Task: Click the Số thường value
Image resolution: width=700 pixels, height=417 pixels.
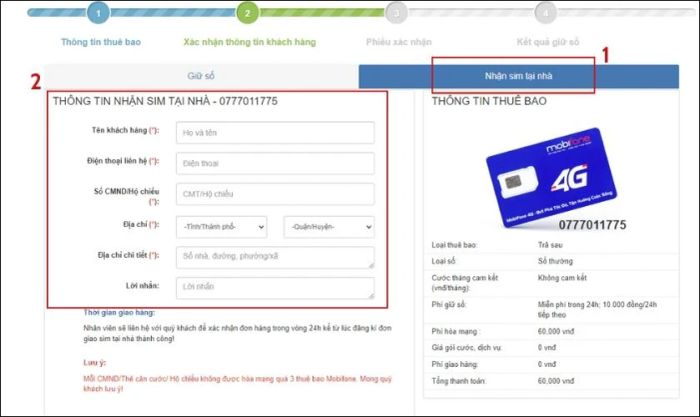Action: (555, 261)
